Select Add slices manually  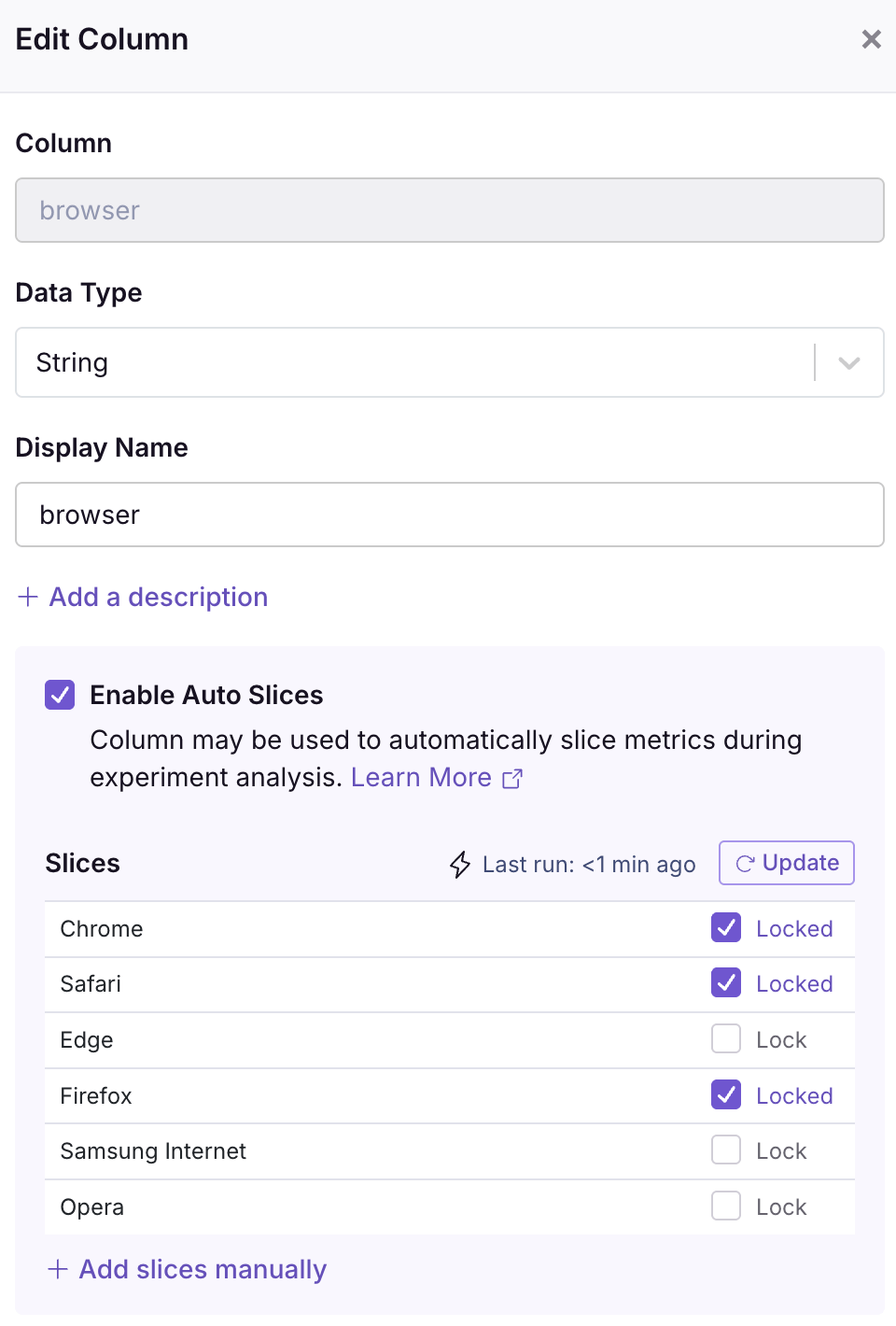202,1269
